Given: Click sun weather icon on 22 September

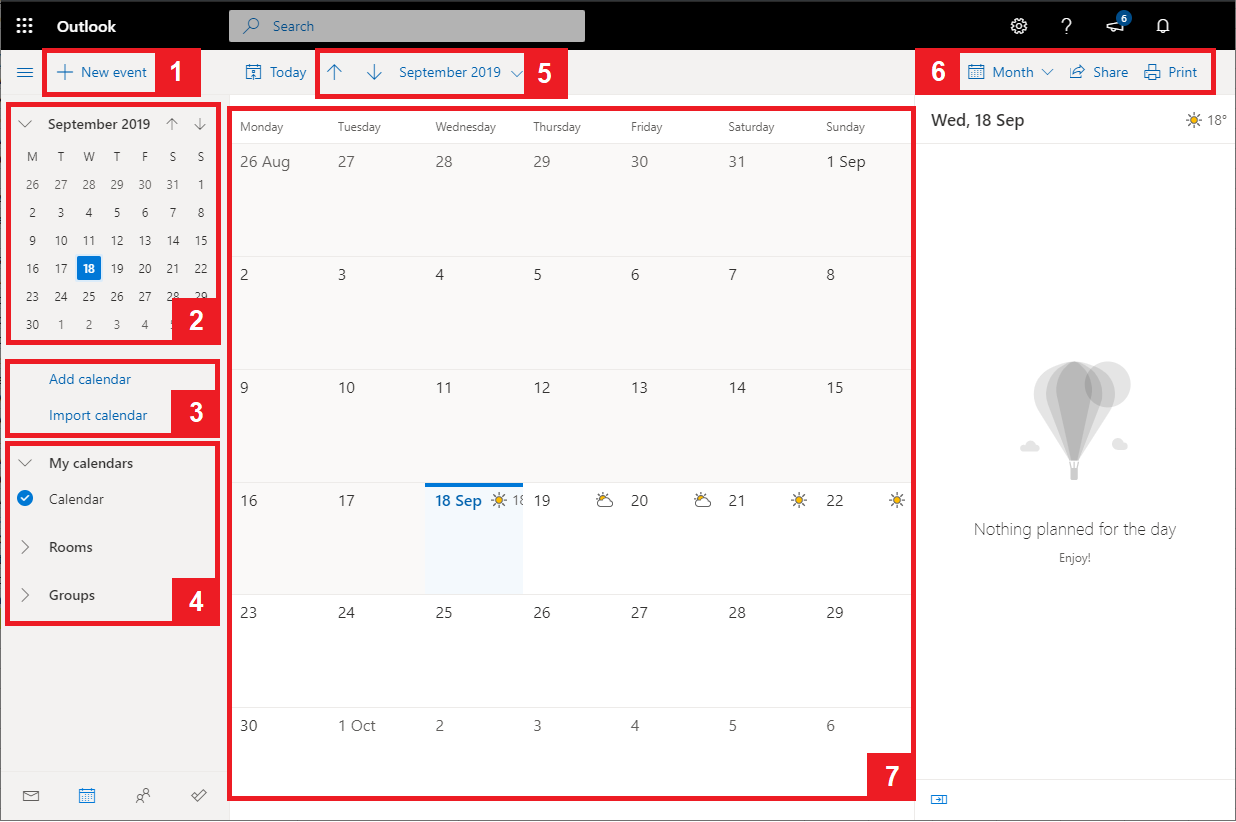Looking at the screenshot, I should (x=897, y=500).
